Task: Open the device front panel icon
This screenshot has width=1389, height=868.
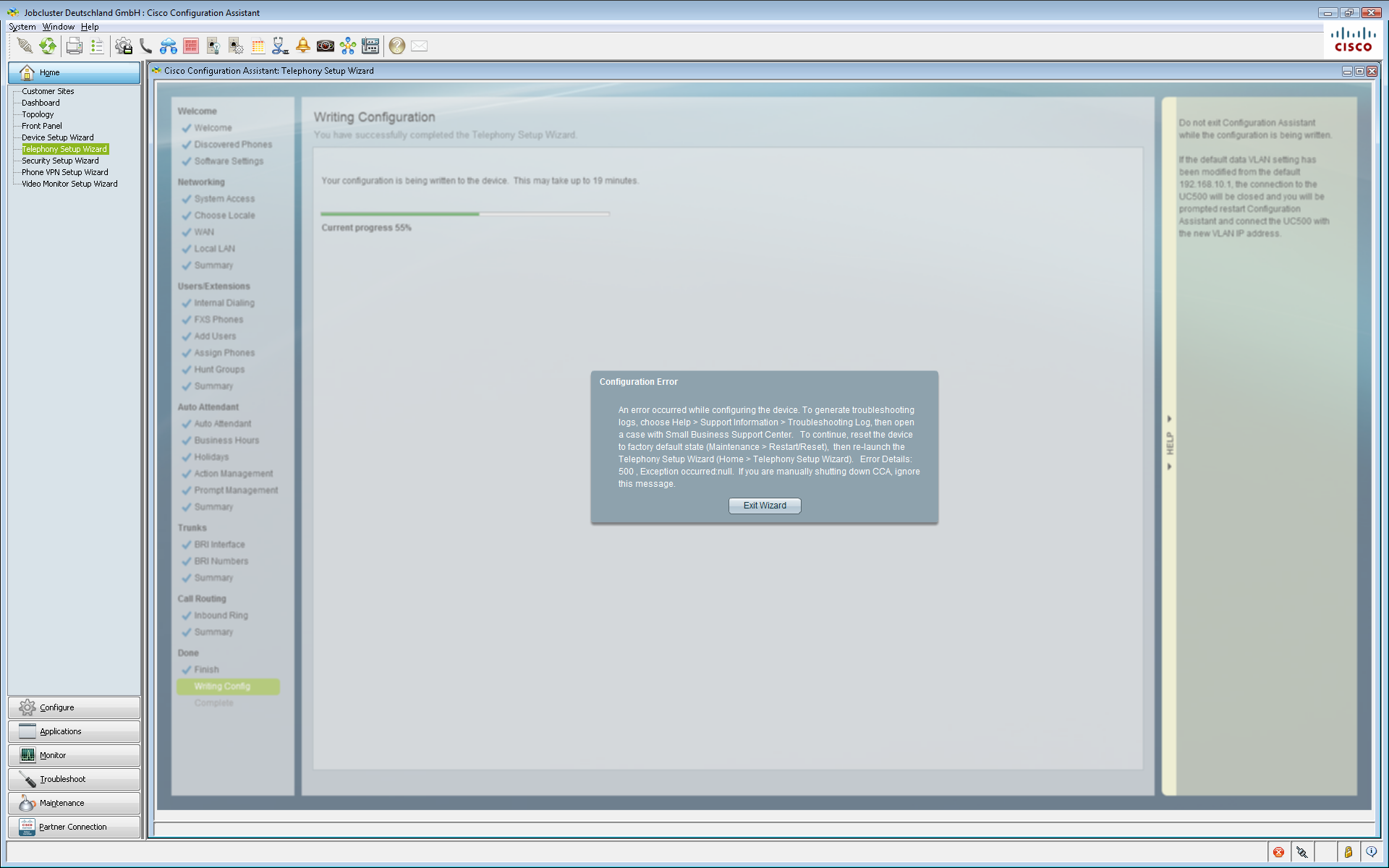Action: [370, 46]
